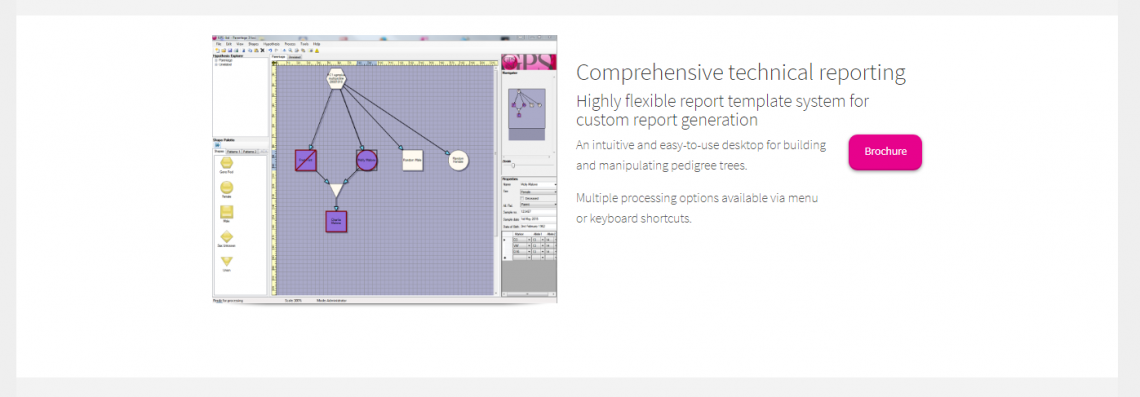Click the pink Brochure button
The height and width of the screenshot is (397, 1140).
(885, 152)
